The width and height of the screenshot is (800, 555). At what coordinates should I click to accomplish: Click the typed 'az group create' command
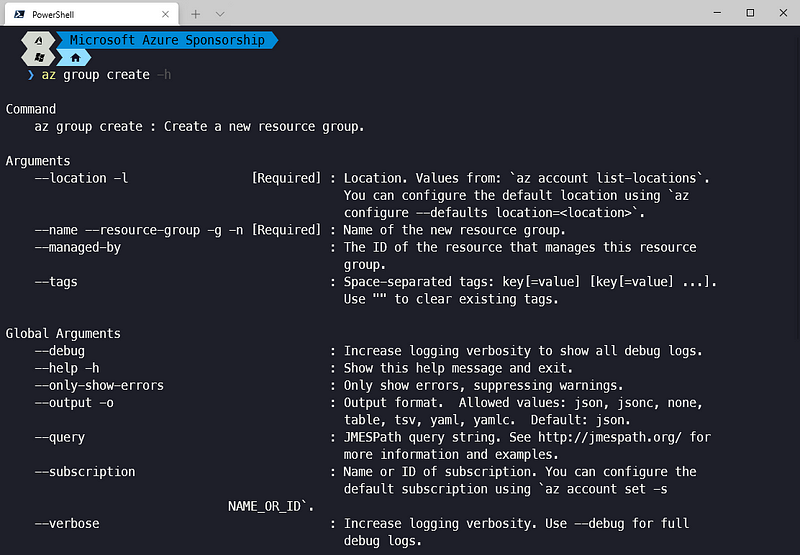[x=96, y=75]
